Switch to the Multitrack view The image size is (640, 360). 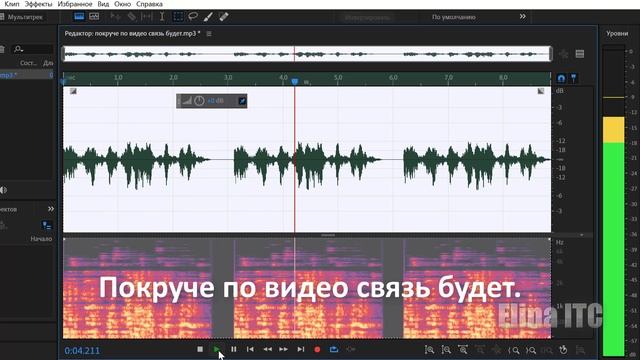(21, 17)
